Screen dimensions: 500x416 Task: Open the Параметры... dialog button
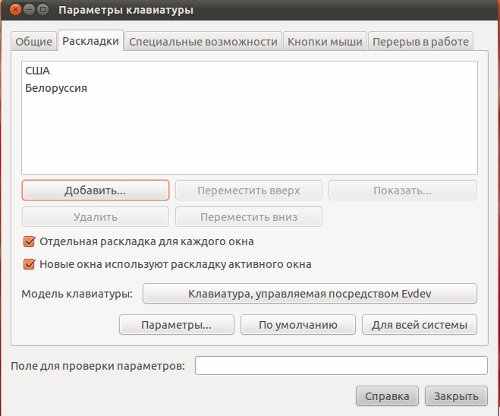pos(177,324)
